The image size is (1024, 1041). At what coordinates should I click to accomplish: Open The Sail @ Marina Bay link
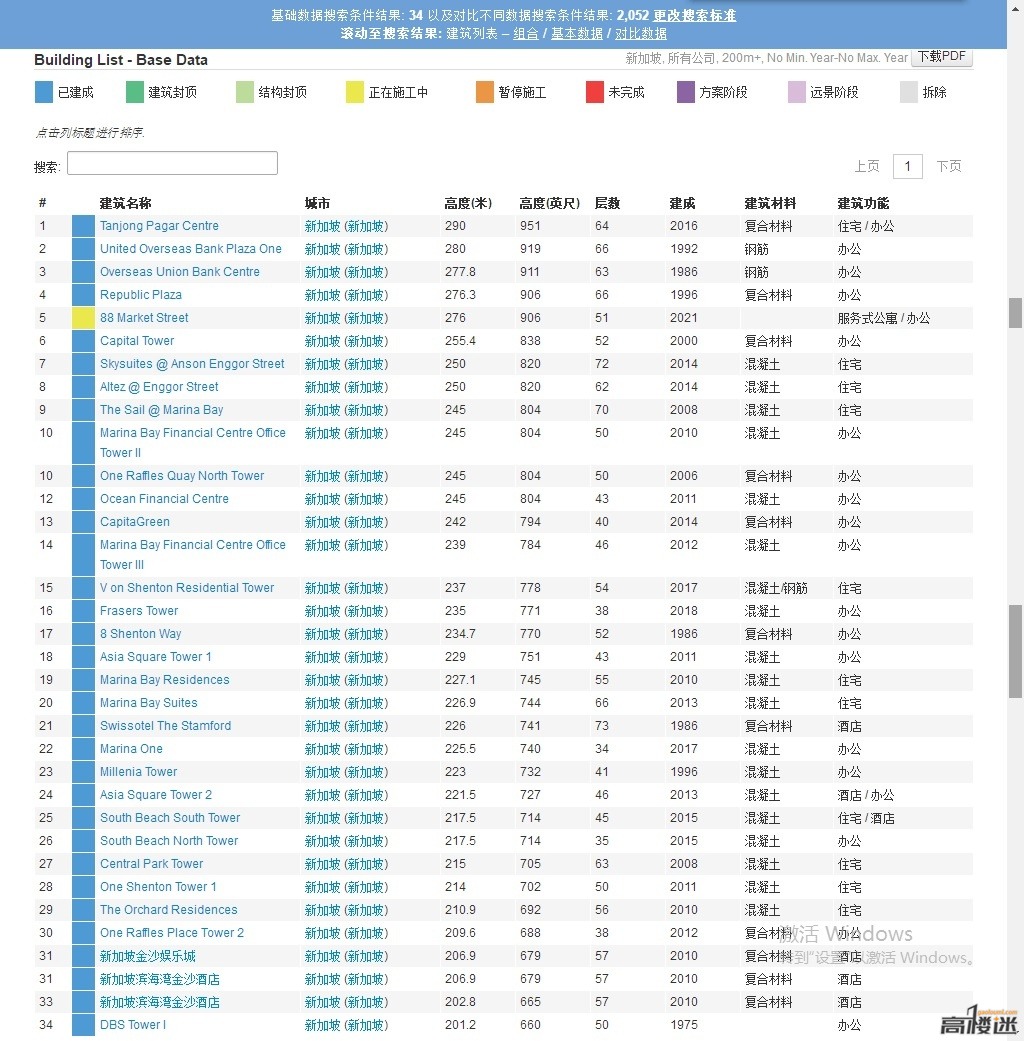coord(161,410)
